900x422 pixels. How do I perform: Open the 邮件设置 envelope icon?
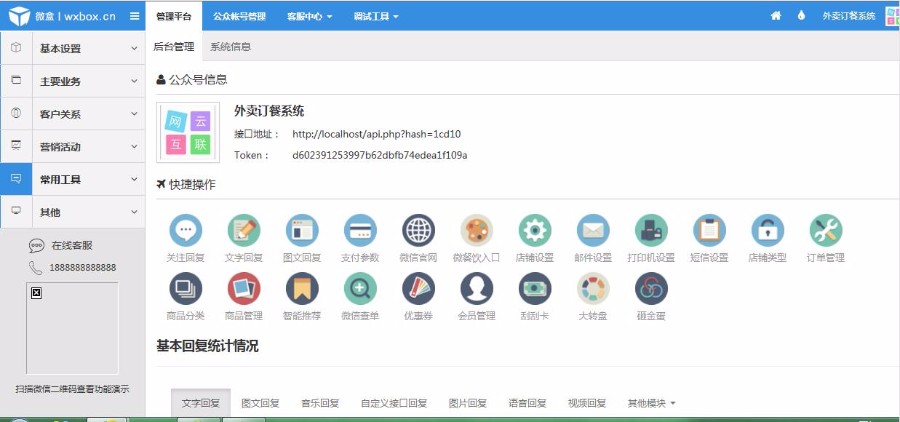pos(593,230)
